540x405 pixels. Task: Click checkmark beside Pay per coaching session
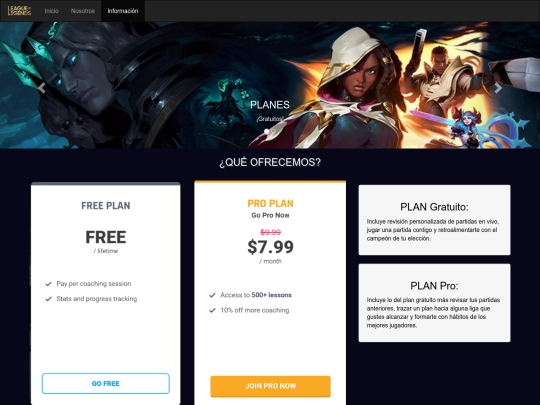click(x=48, y=284)
